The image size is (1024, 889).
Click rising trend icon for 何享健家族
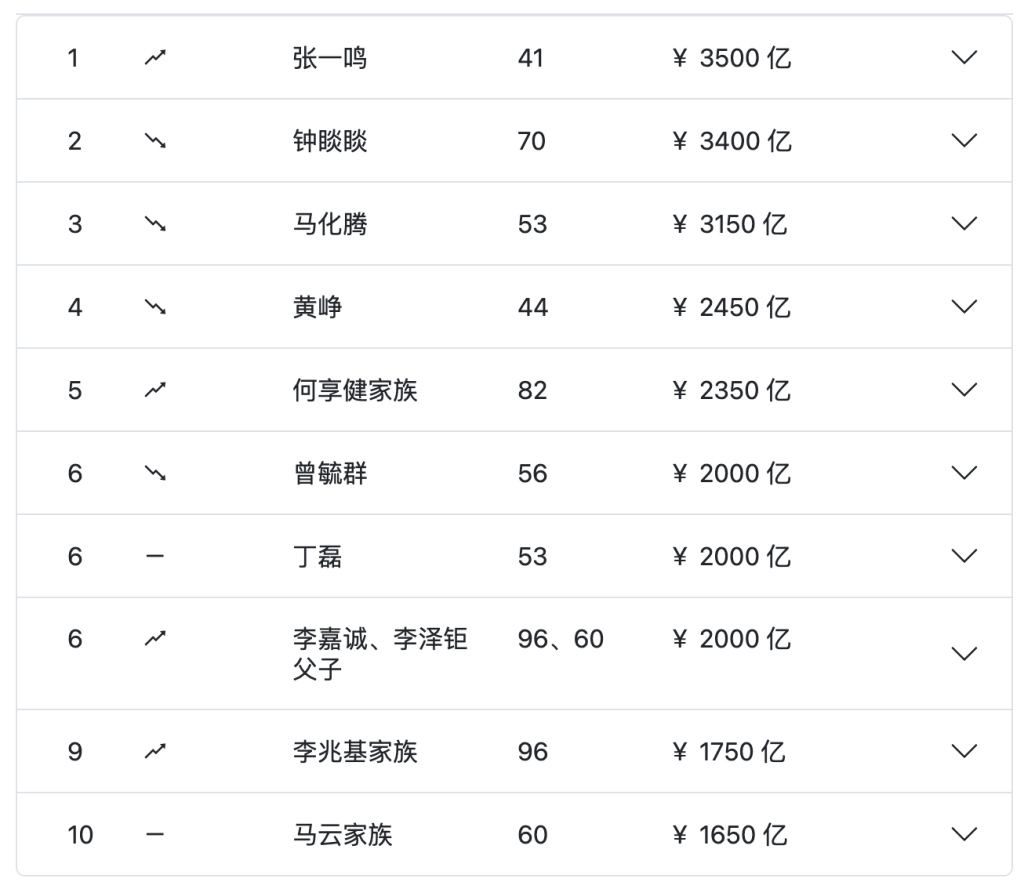(155, 390)
